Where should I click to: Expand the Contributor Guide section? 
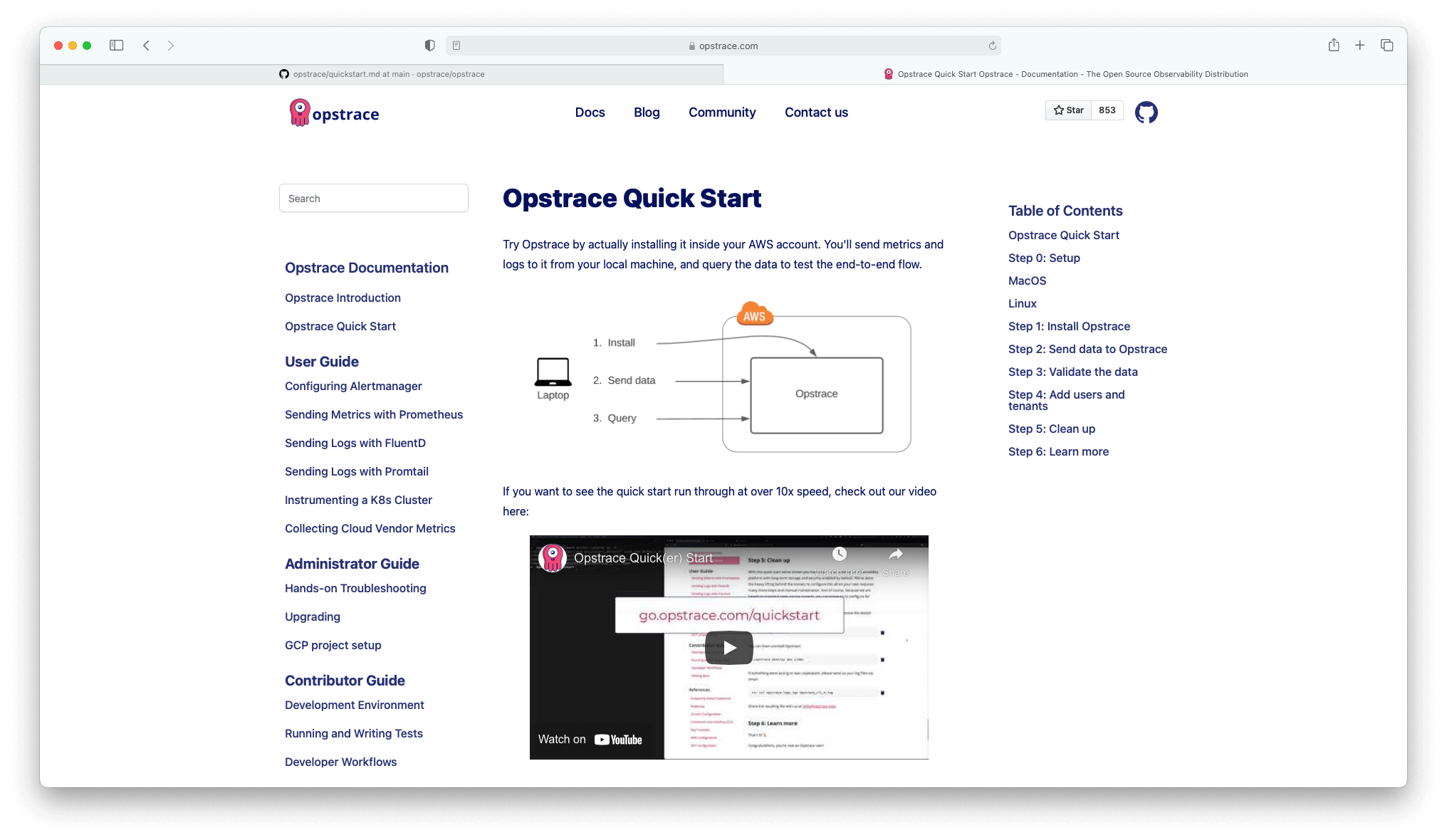[x=345, y=680]
